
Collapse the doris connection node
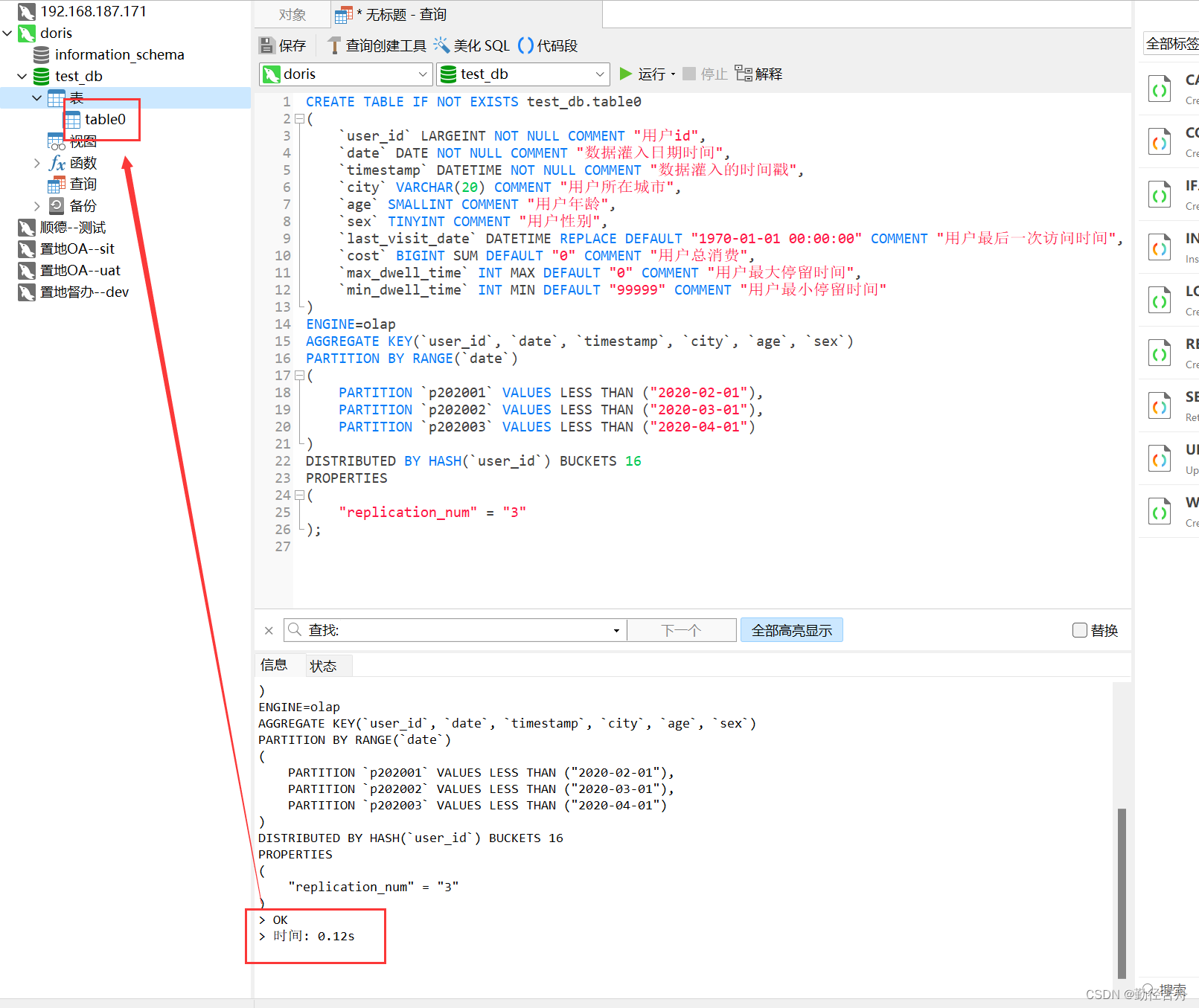7,33
